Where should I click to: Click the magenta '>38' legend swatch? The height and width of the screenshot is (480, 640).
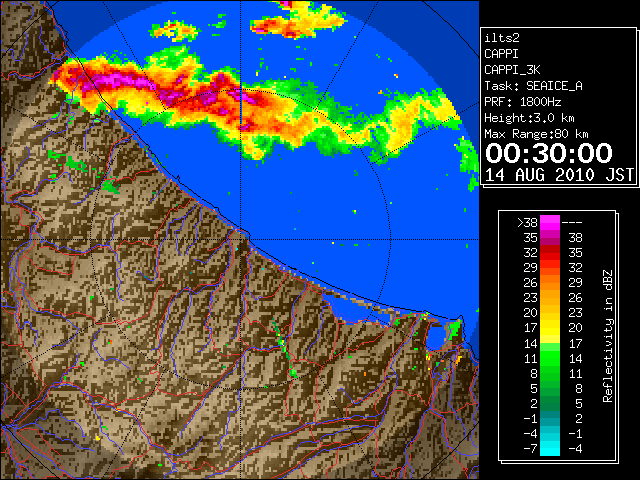tap(550, 223)
